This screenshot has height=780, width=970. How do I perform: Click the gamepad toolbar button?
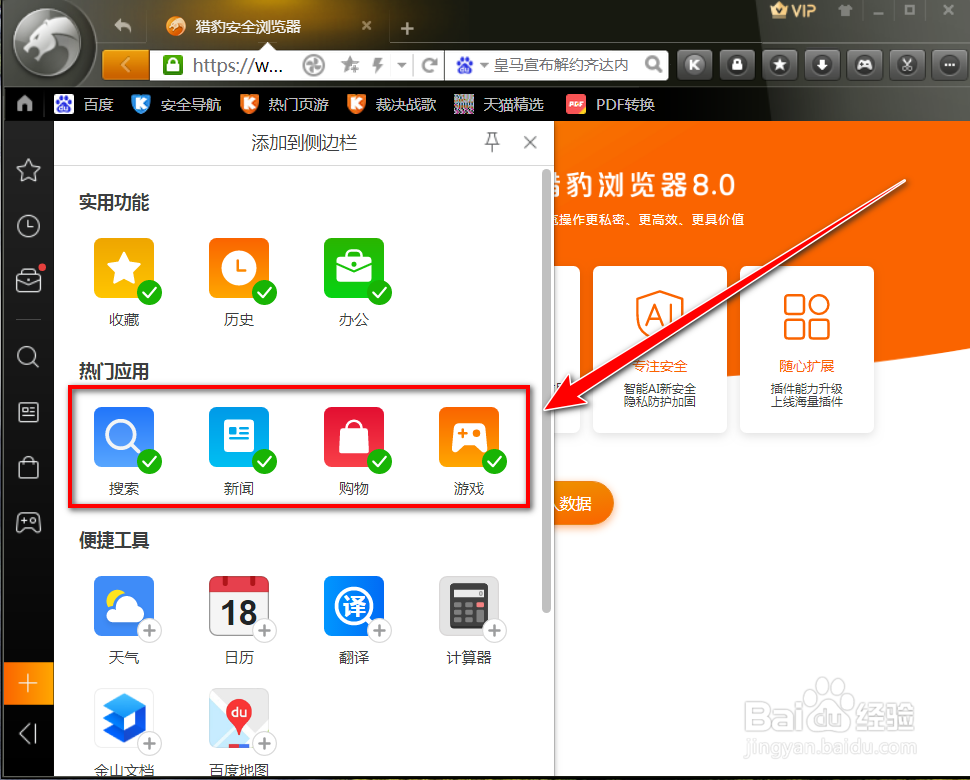click(x=864, y=64)
